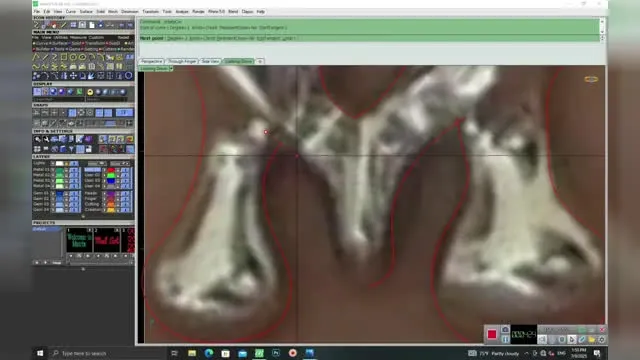640x360 pixels.
Task: Click the filter funnel icon in Info & Settings
Action: pyautogui.click(x=71, y=149)
